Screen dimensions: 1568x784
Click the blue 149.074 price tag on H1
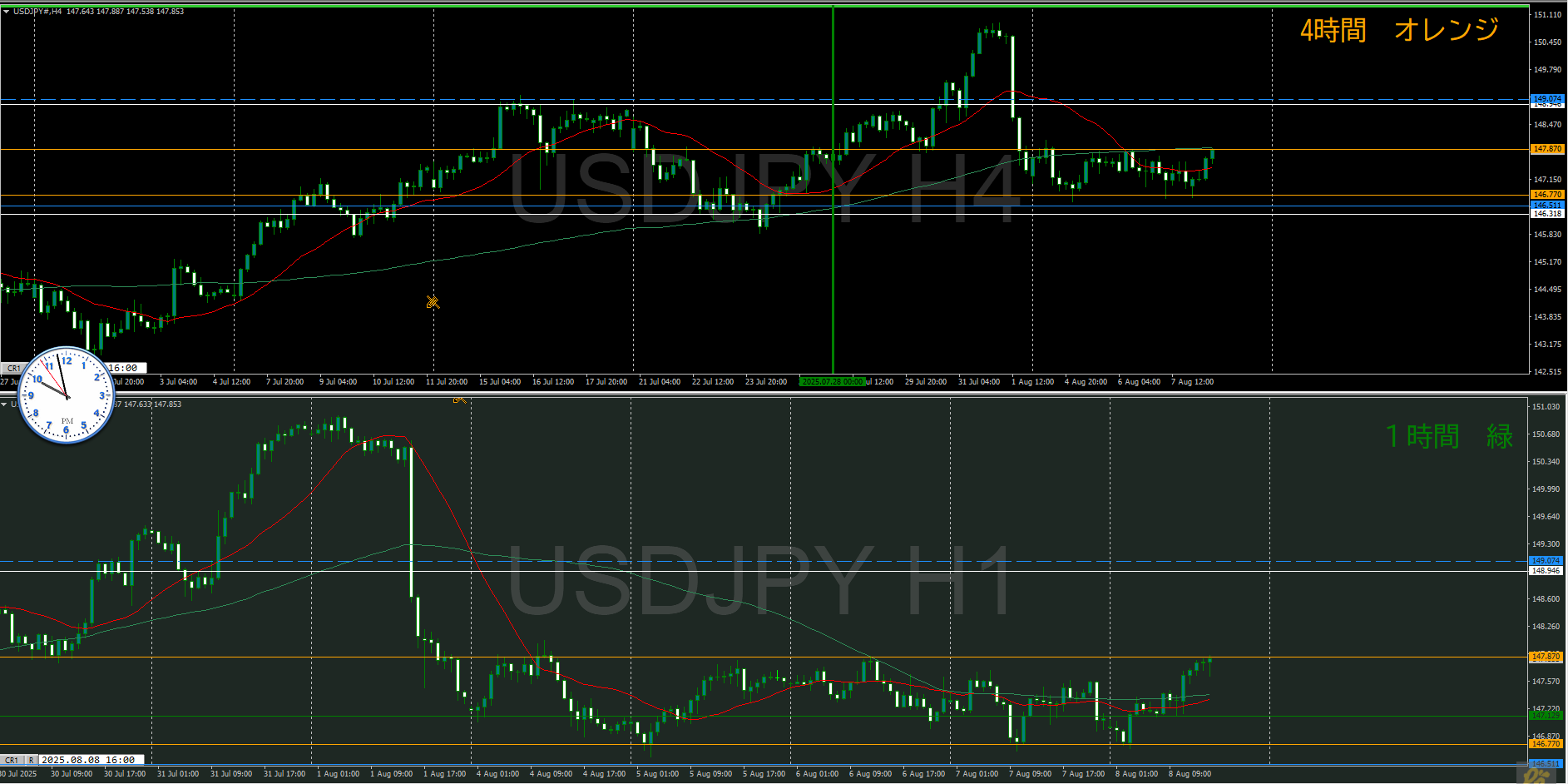pos(1546,561)
